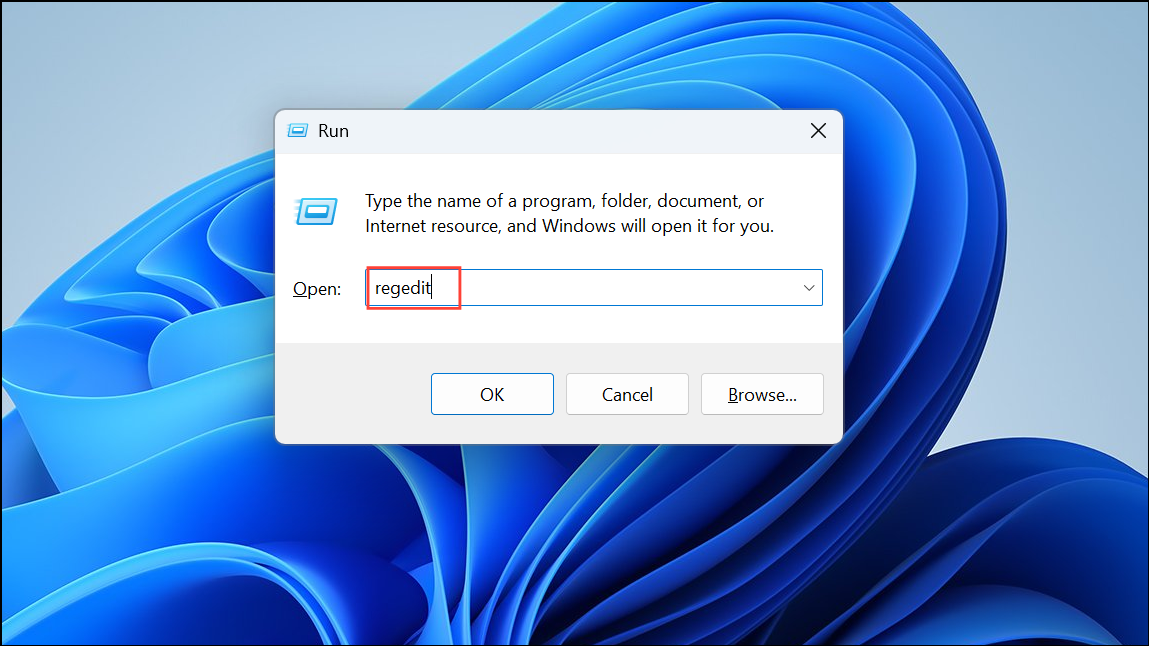Screen dimensions: 1149x646
Task: Click the highlighted regedit entry box
Action: (412, 287)
